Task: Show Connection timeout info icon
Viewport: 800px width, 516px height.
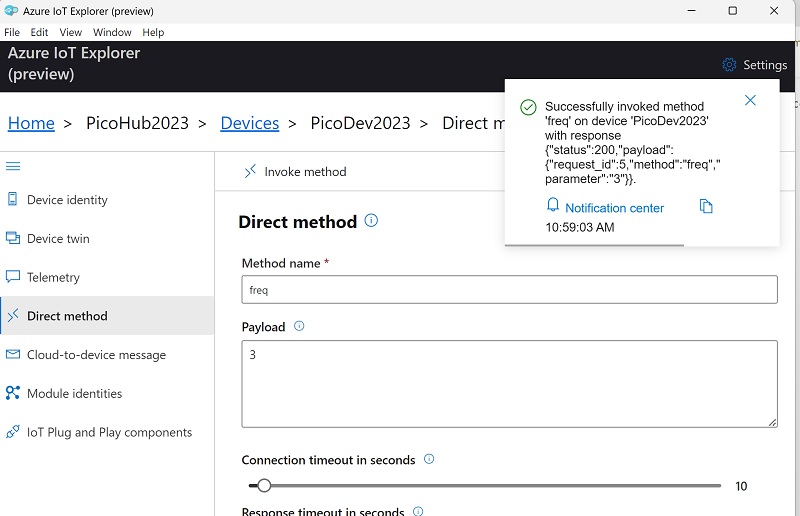Action: click(429, 459)
